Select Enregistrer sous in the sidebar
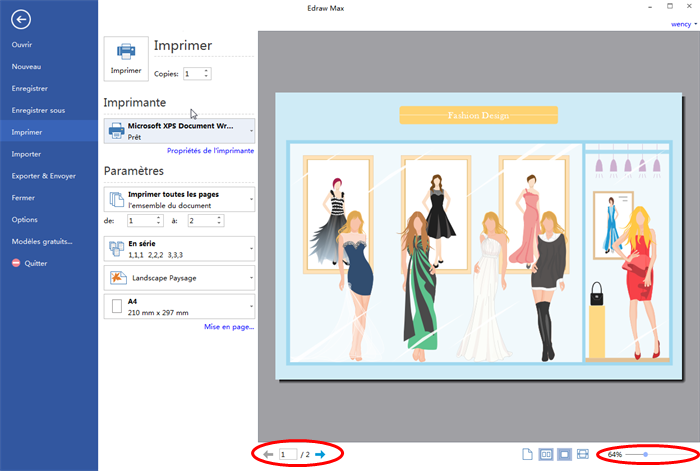 coord(38,110)
